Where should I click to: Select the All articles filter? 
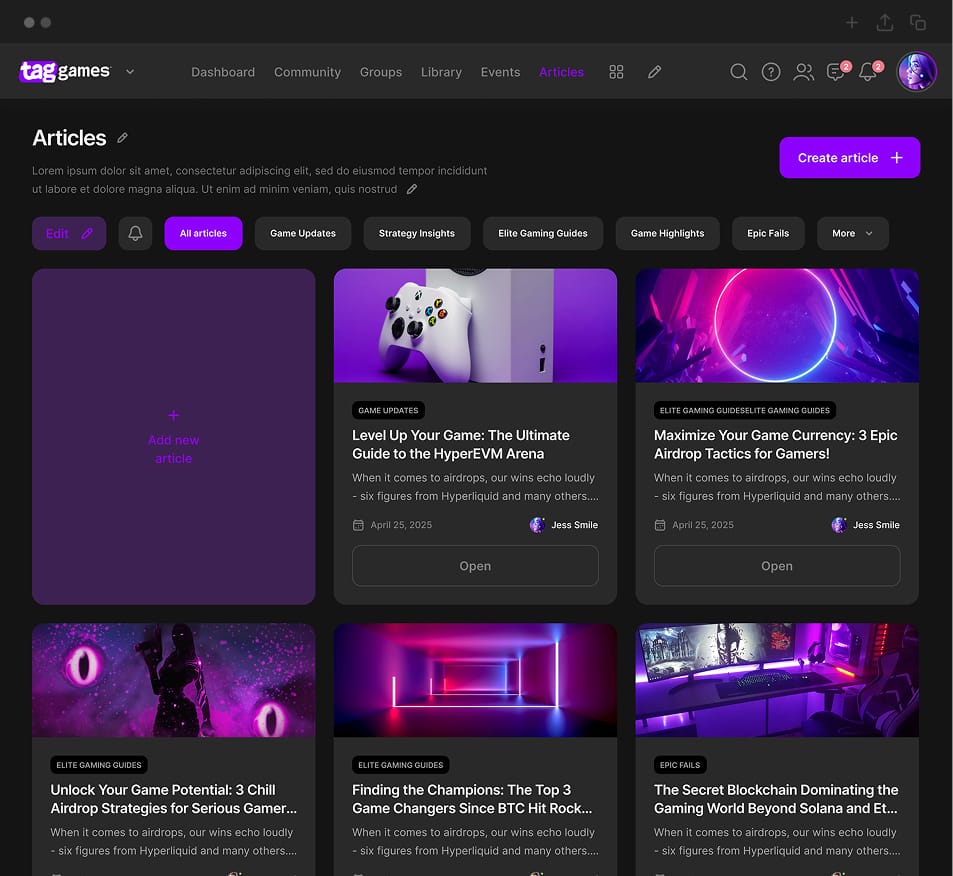pyautogui.click(x=203, y=233)
